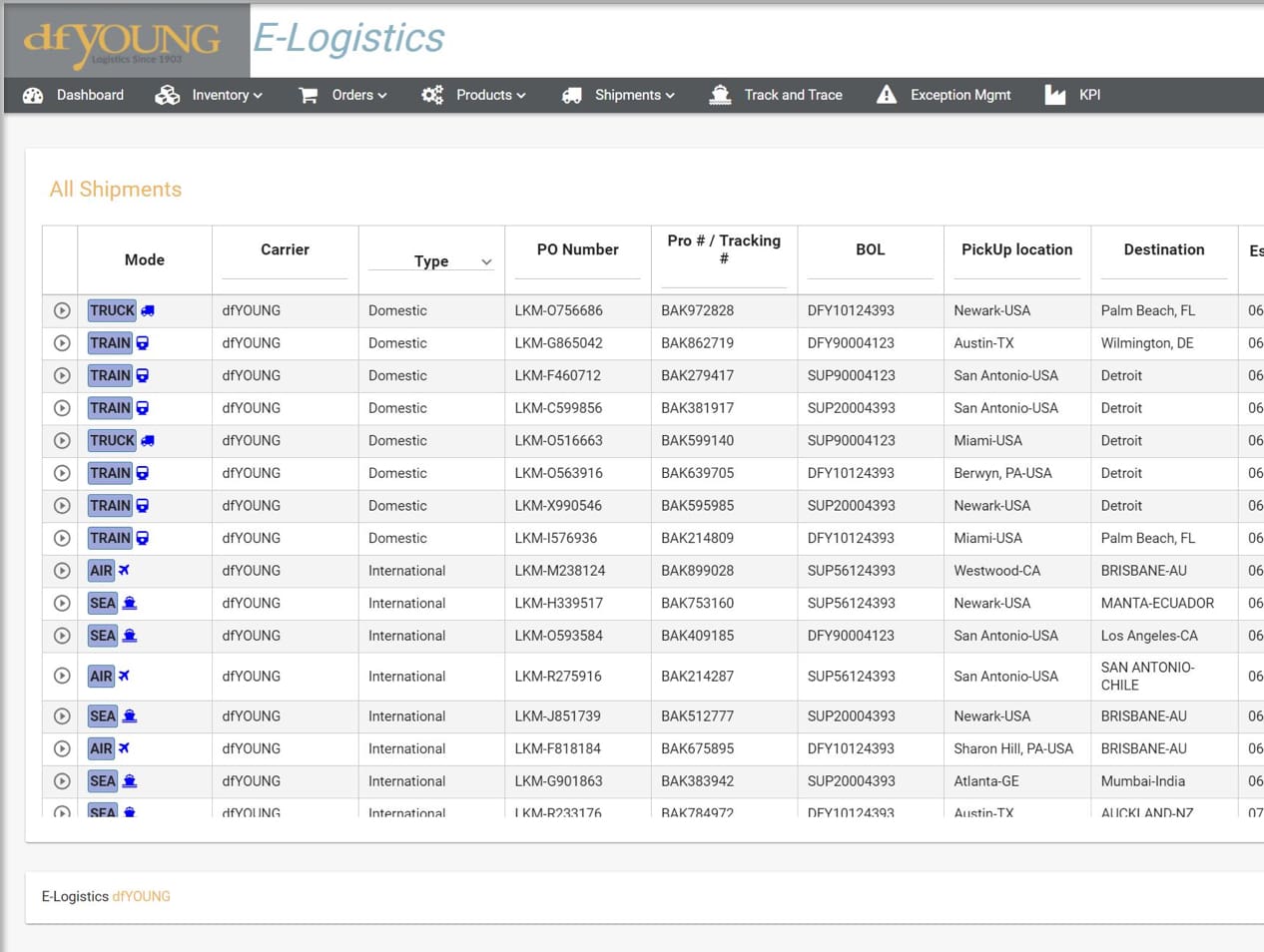Image resolution: width=1264 pixels, height=952 pixels.
Task: Click the Products gears icon
Action: (x=432, y=95)
